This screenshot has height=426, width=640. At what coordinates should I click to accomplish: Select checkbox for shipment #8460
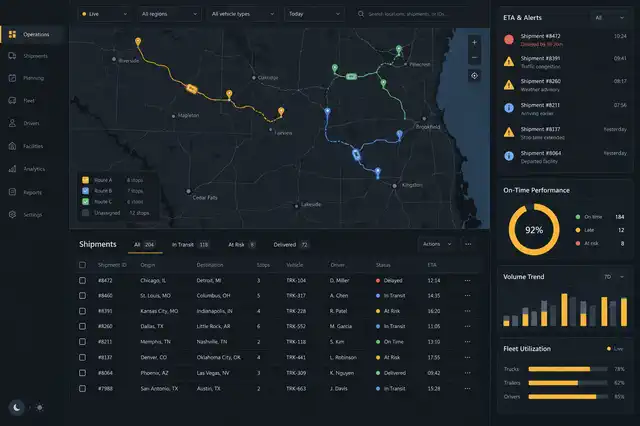[82, 295]
